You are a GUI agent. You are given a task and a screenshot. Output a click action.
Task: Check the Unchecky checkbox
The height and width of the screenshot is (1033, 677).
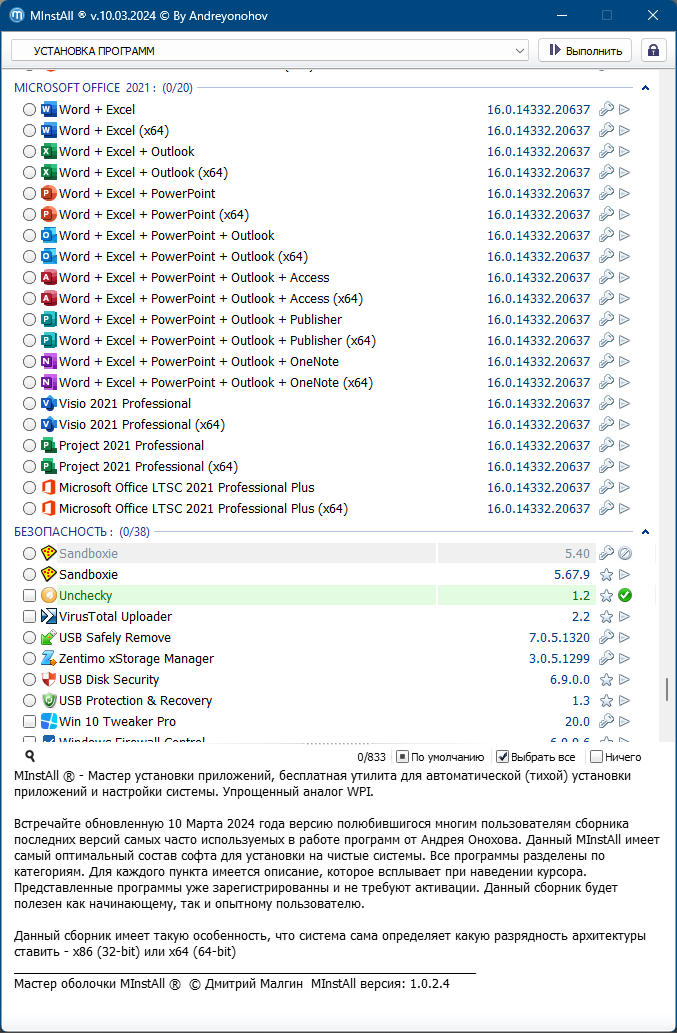point(29,596)
